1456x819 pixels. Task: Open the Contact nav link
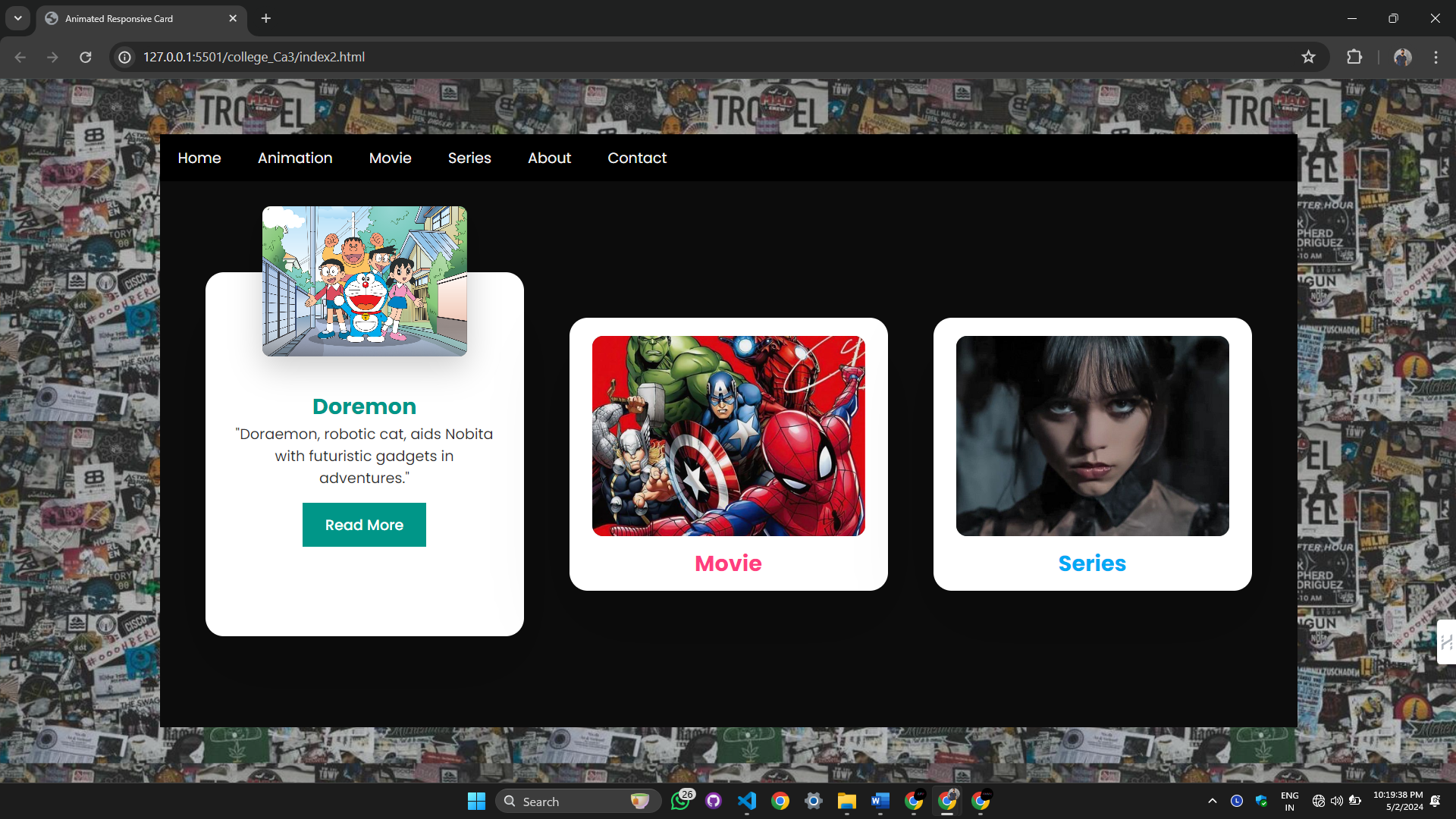(637, 158)
